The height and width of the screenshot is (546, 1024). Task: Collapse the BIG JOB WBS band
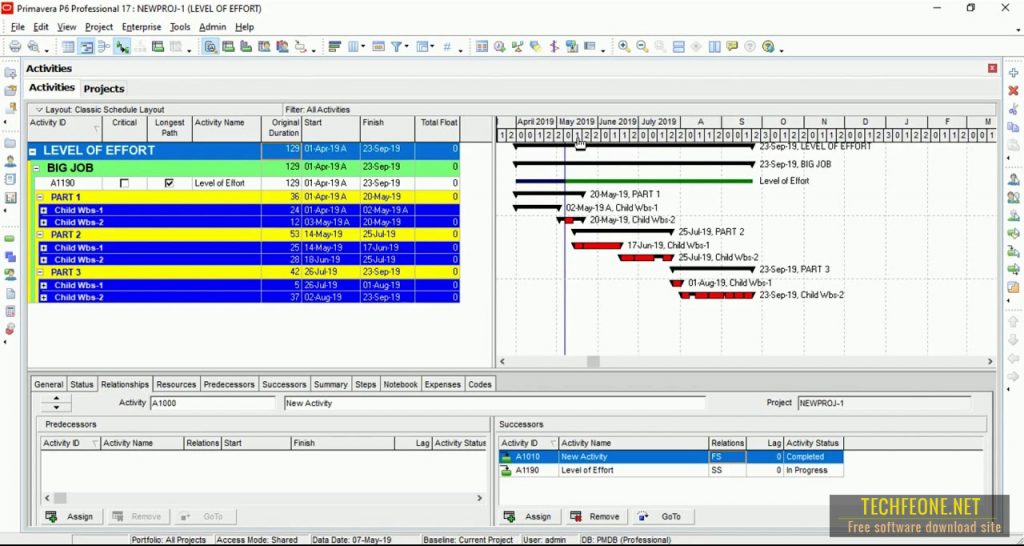(37, 169)
